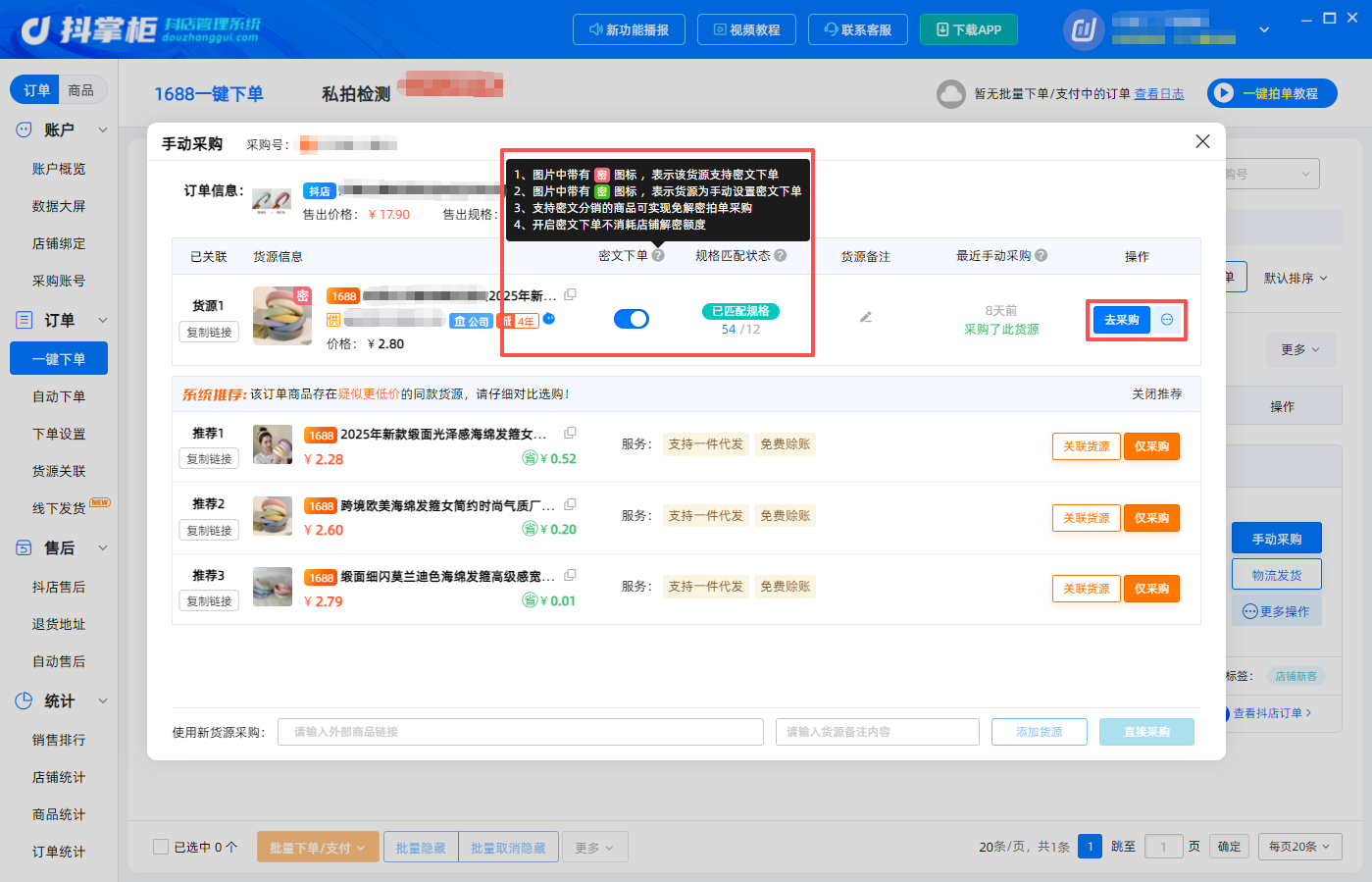Open 账户概览 in the sidebar
Screen dimensions: 1372x882
tap(59, 169)
